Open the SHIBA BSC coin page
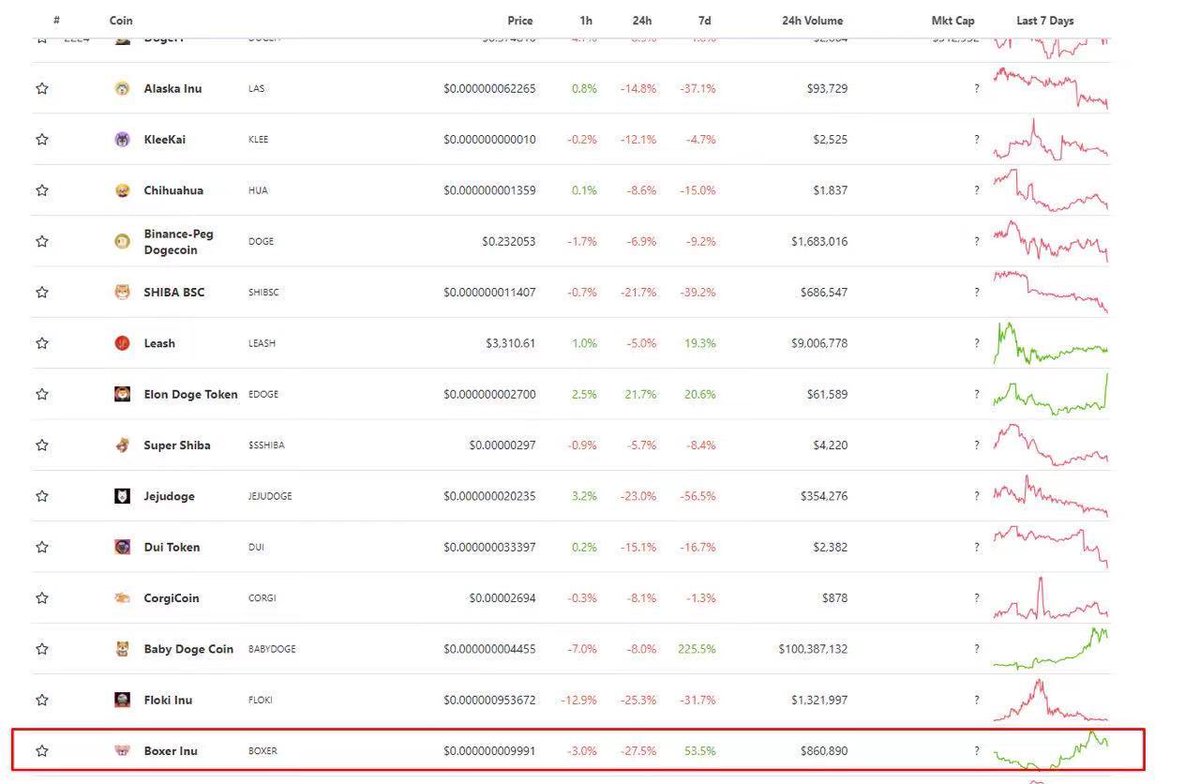This screenshot has width=1200, height=784. tap(174, 293)
